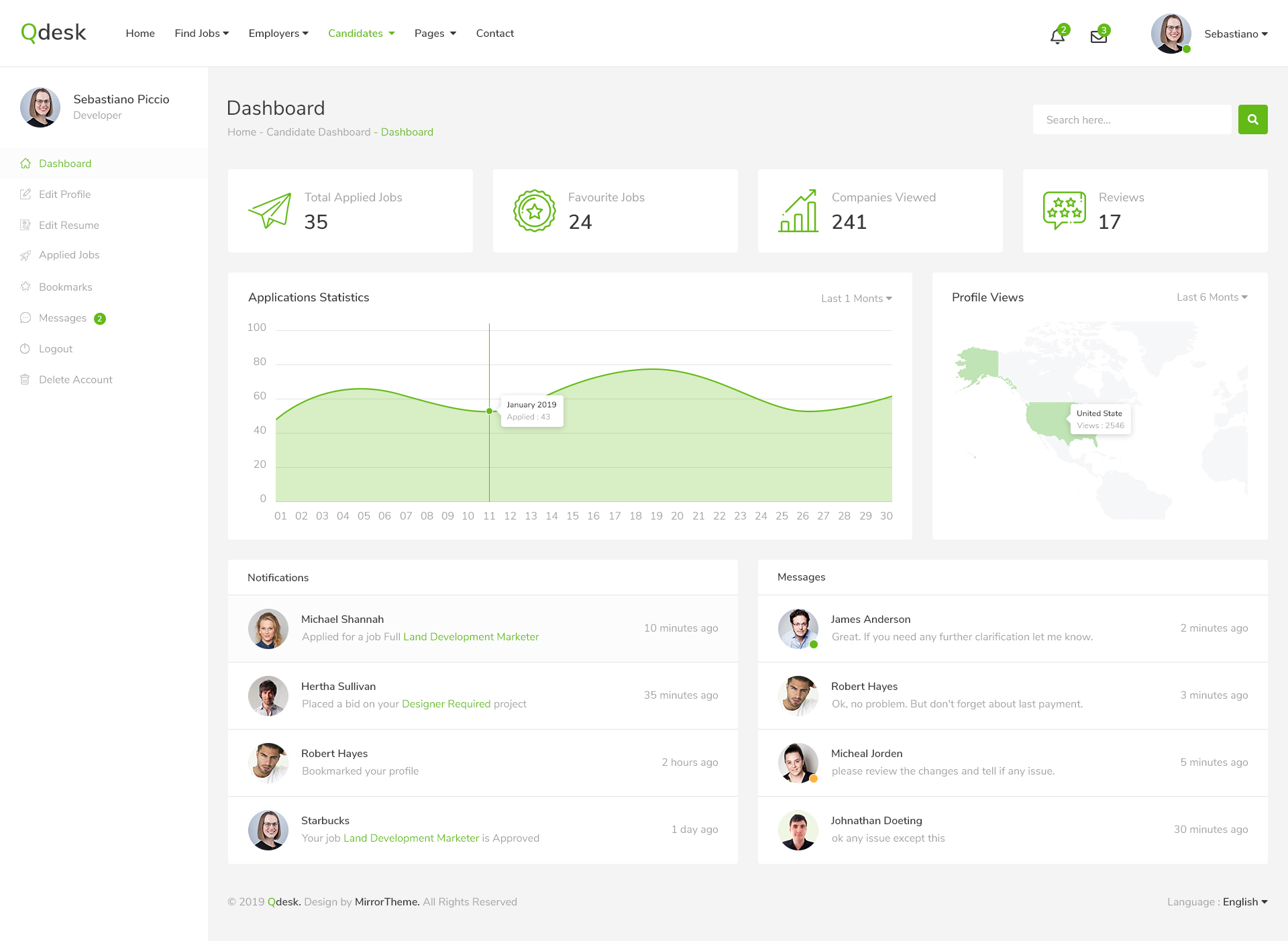The height and width of the screenshot is (941, 1288).
Task: Click the chart marker point at day 11
Action: (x=489, y=411)
